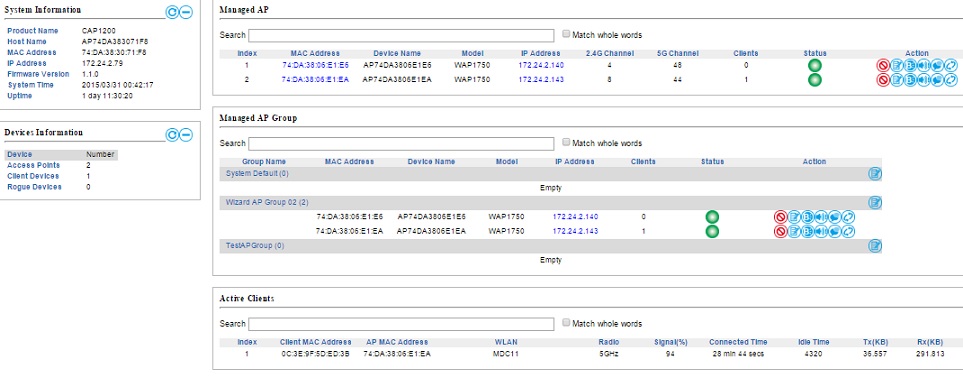963x378 pixels.
Task: Check network connectivity of AP 172.24.2.140 in Managed AP table
Action: tap(937, 65)
